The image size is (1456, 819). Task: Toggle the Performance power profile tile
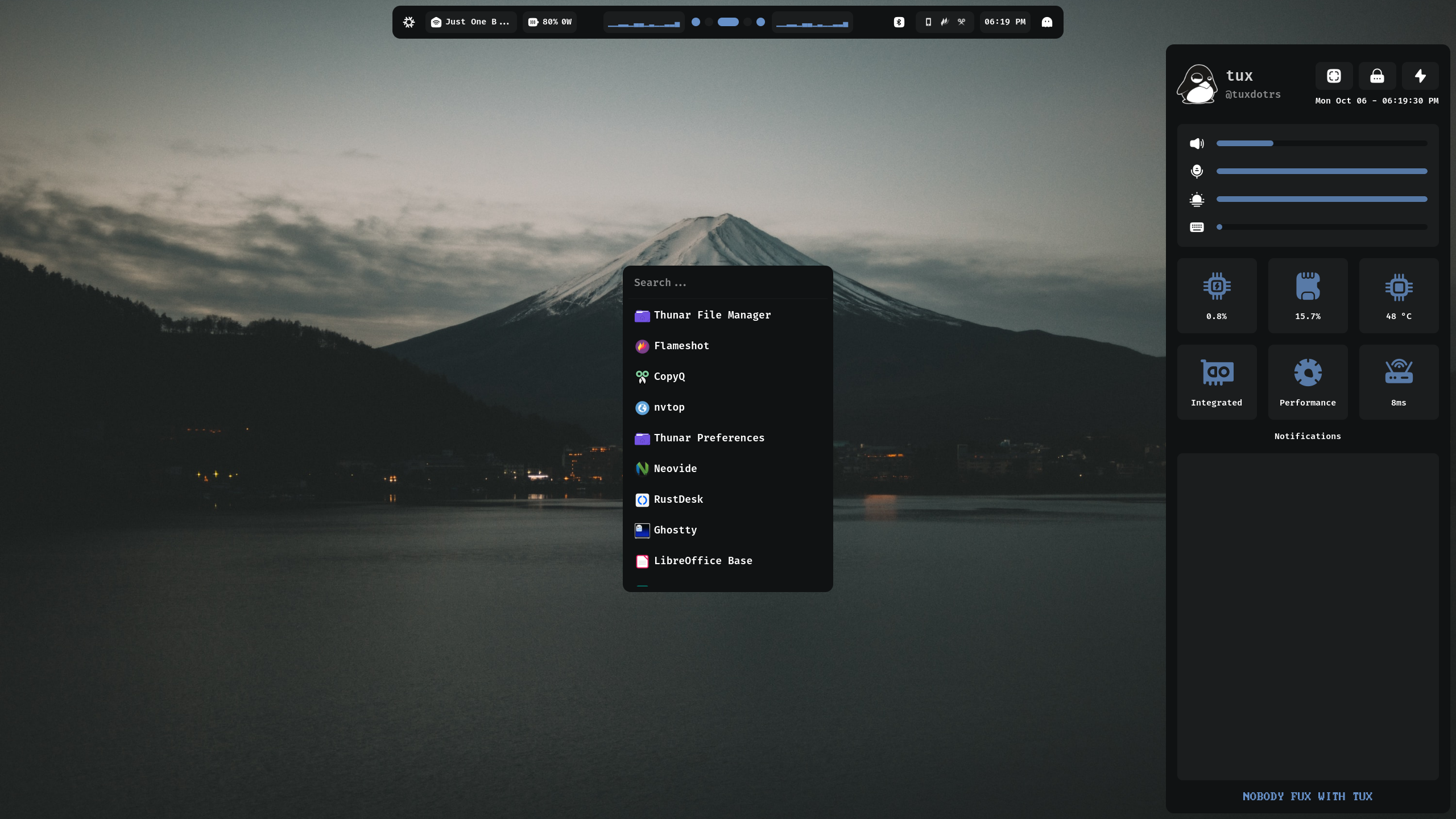coord(1308,382)
